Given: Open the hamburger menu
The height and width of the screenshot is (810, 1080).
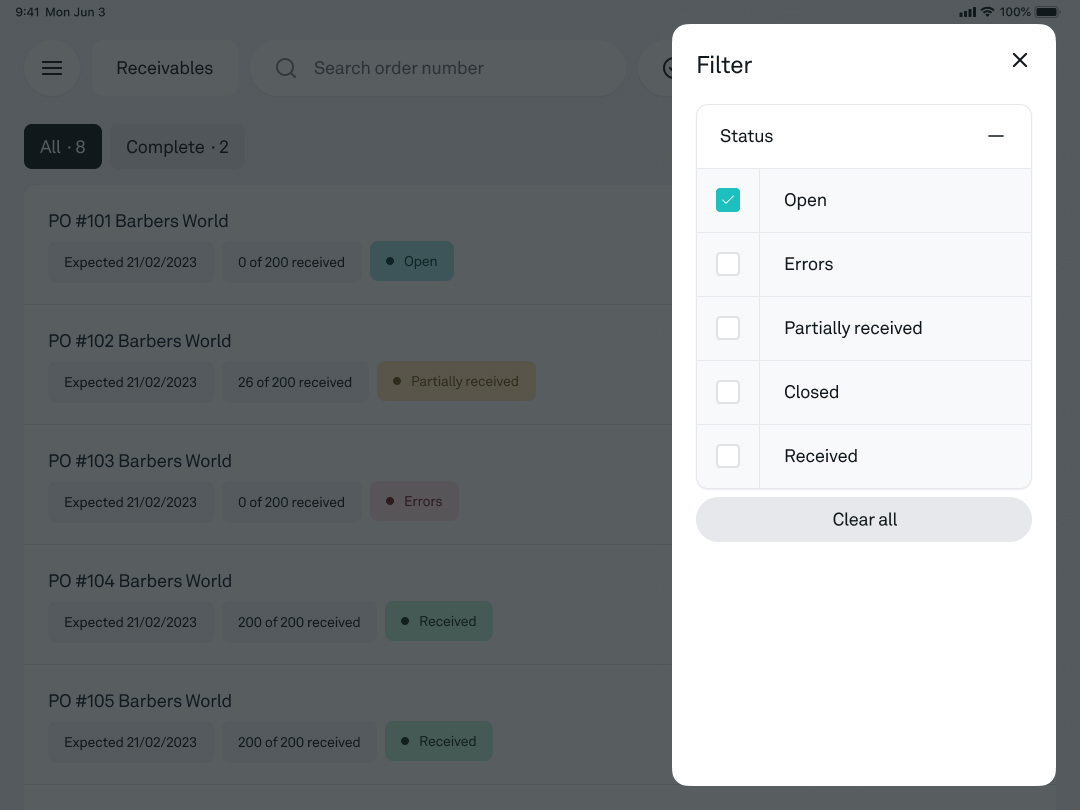Looking at the screenshot, I should click(x=52, y=68).
